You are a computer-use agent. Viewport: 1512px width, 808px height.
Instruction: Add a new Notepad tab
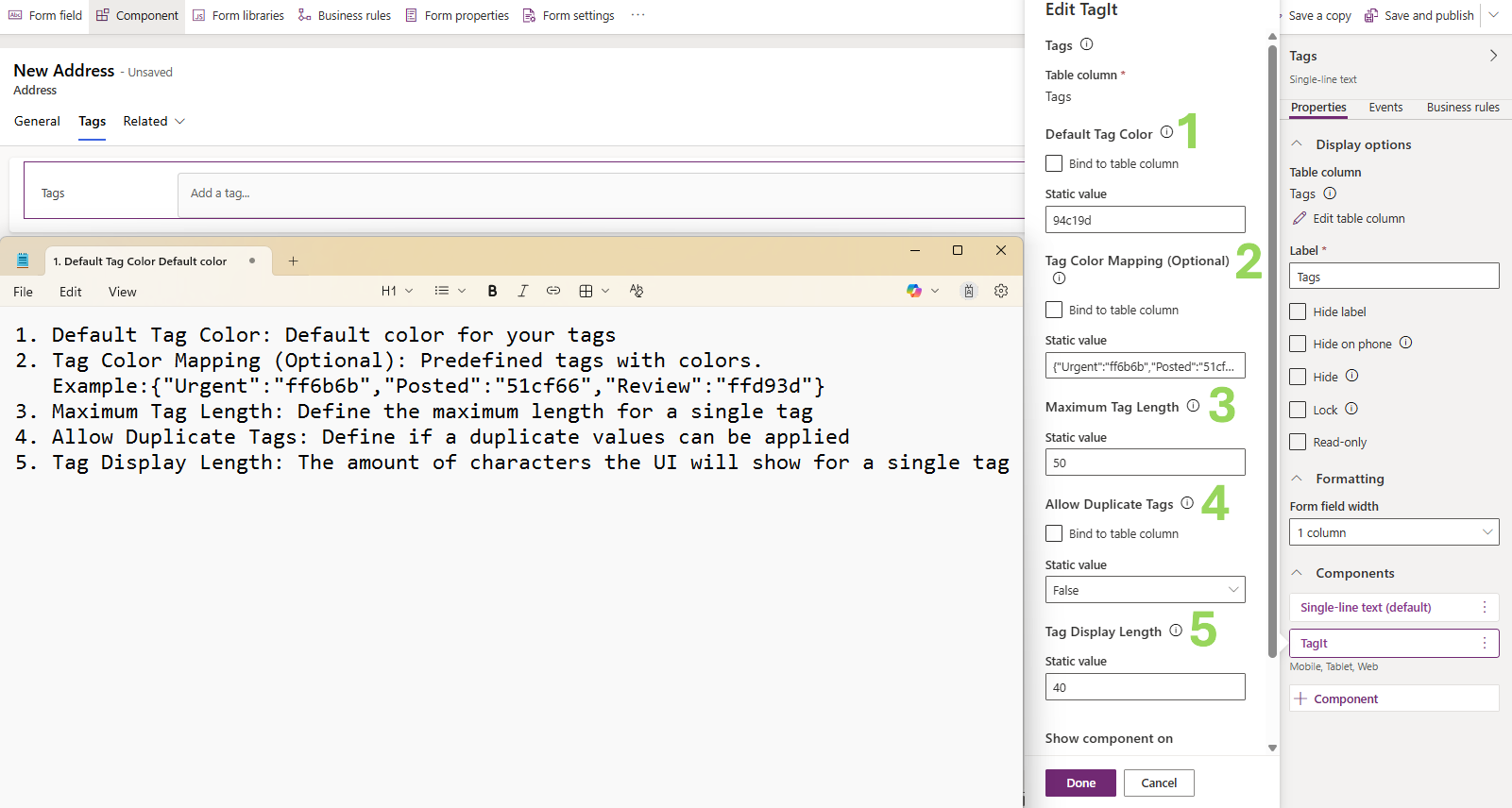293,261
